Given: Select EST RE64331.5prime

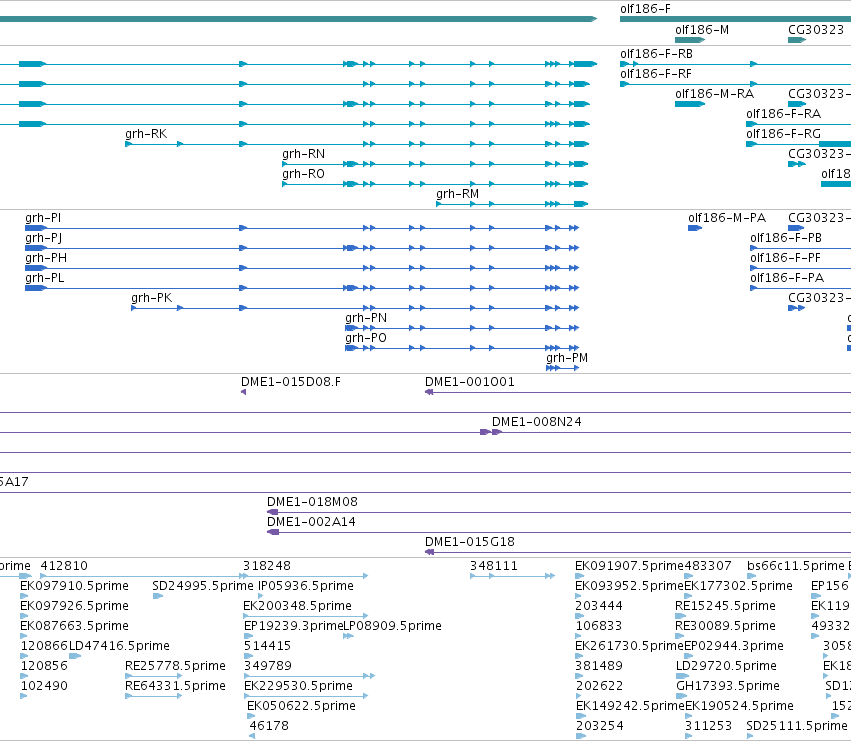Looking at the screenshot, I should (175, 687).
